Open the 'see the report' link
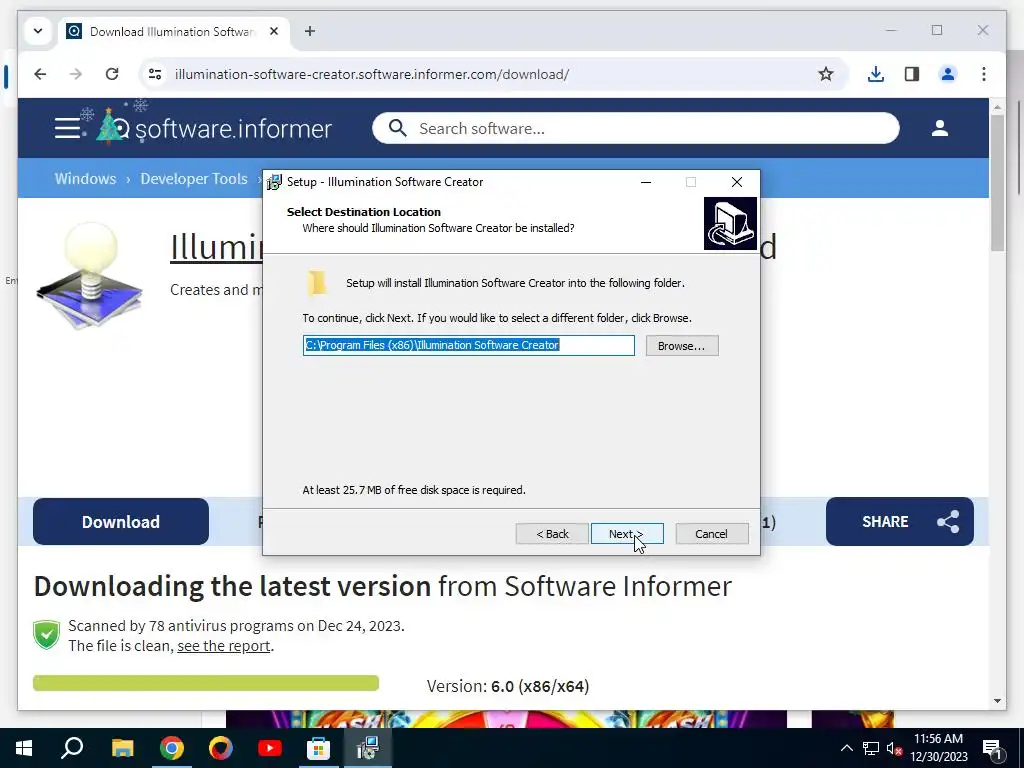The image size is (1024, 768). coord(223,646)
